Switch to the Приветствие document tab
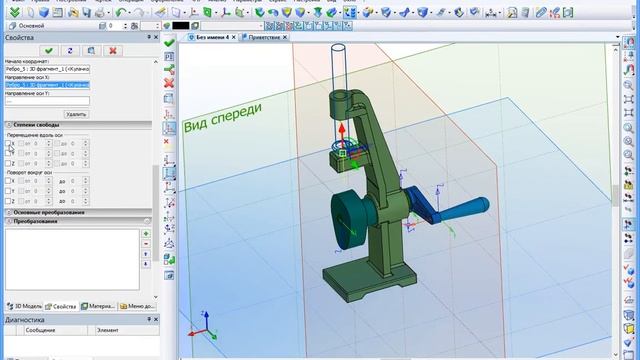The height and width of the screenshot is (360, 640). pyautogui.click(x=264, y=37)
